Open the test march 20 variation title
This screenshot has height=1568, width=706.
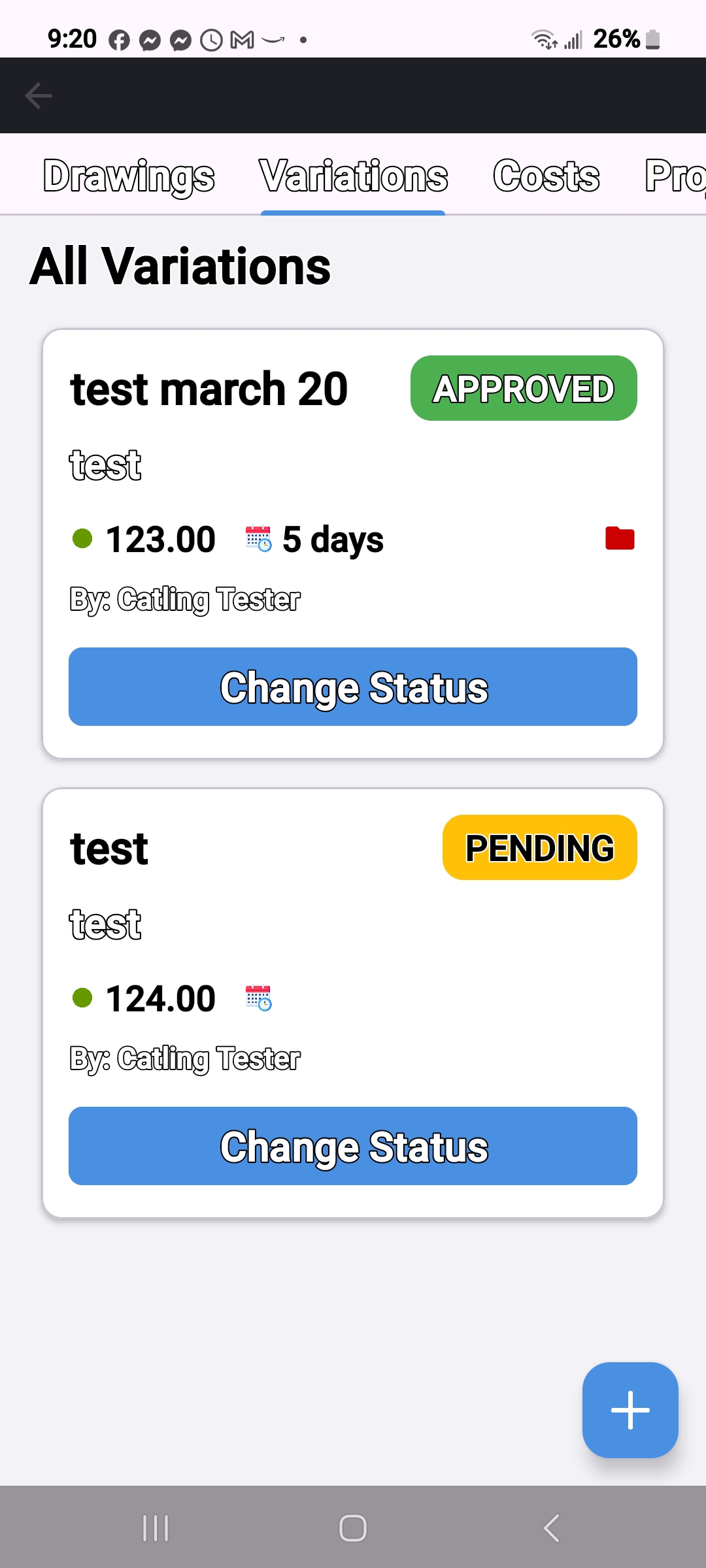209,389
